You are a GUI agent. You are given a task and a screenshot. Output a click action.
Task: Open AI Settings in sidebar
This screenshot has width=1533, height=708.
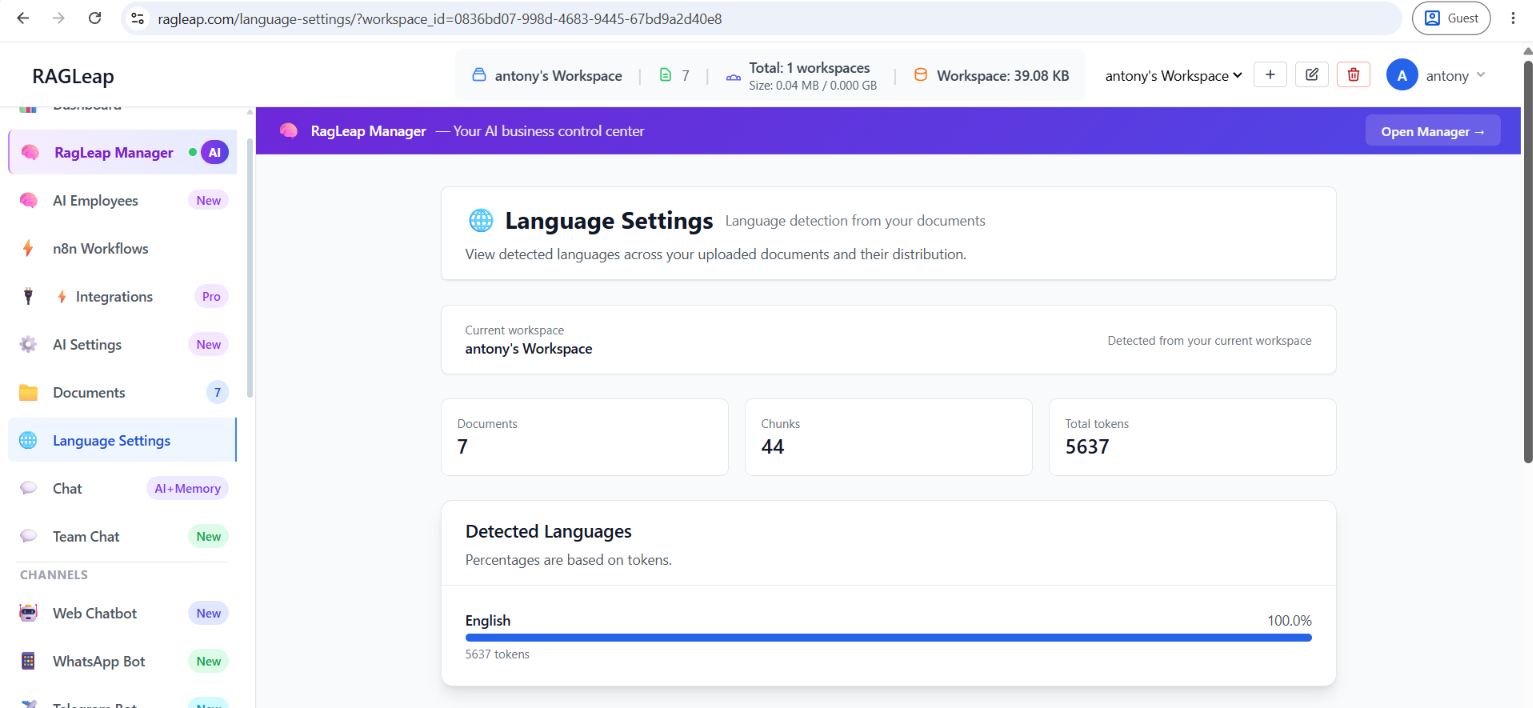122,344
